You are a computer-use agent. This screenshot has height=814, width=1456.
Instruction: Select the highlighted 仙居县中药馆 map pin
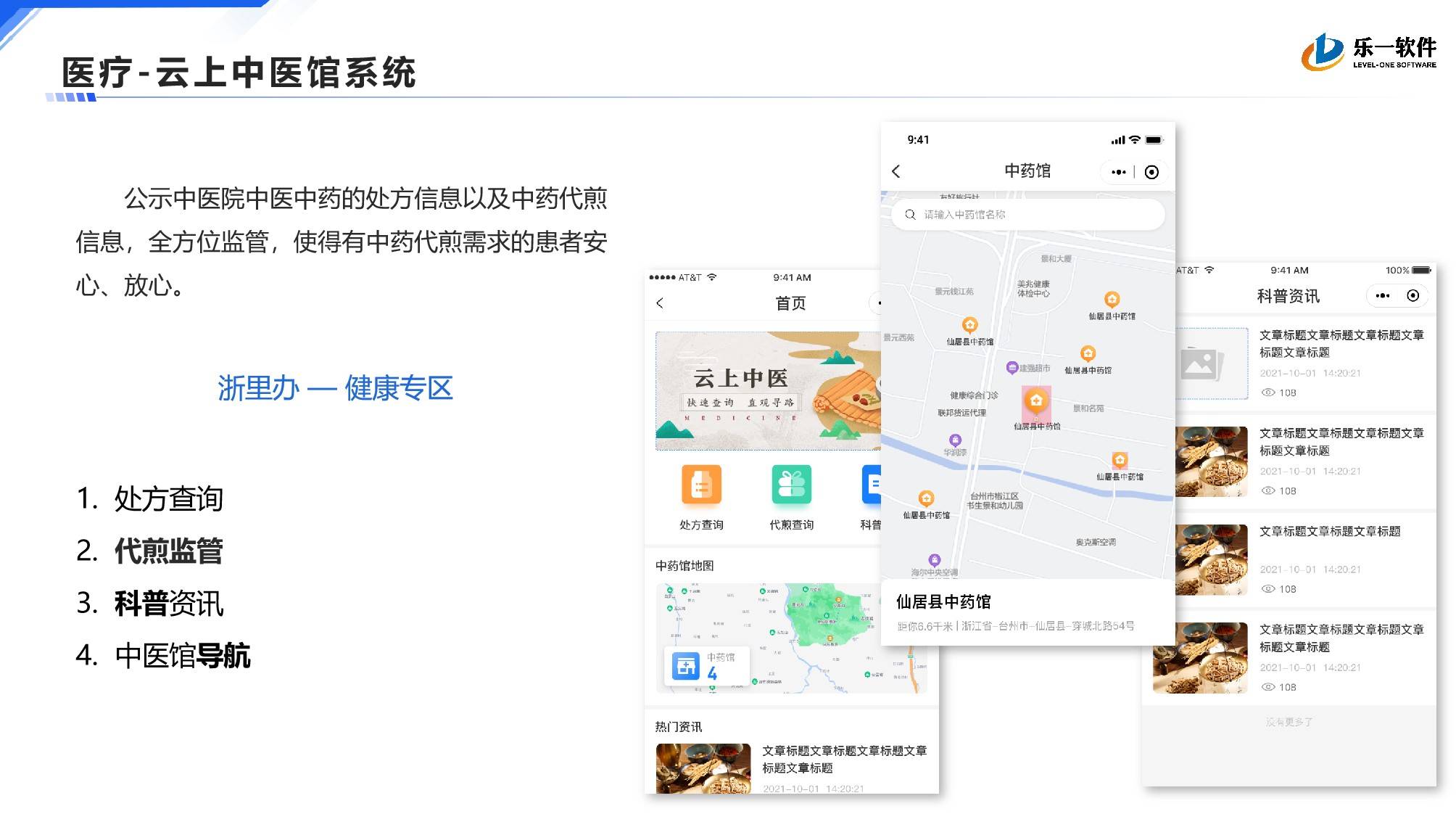tap(1036, 403)
